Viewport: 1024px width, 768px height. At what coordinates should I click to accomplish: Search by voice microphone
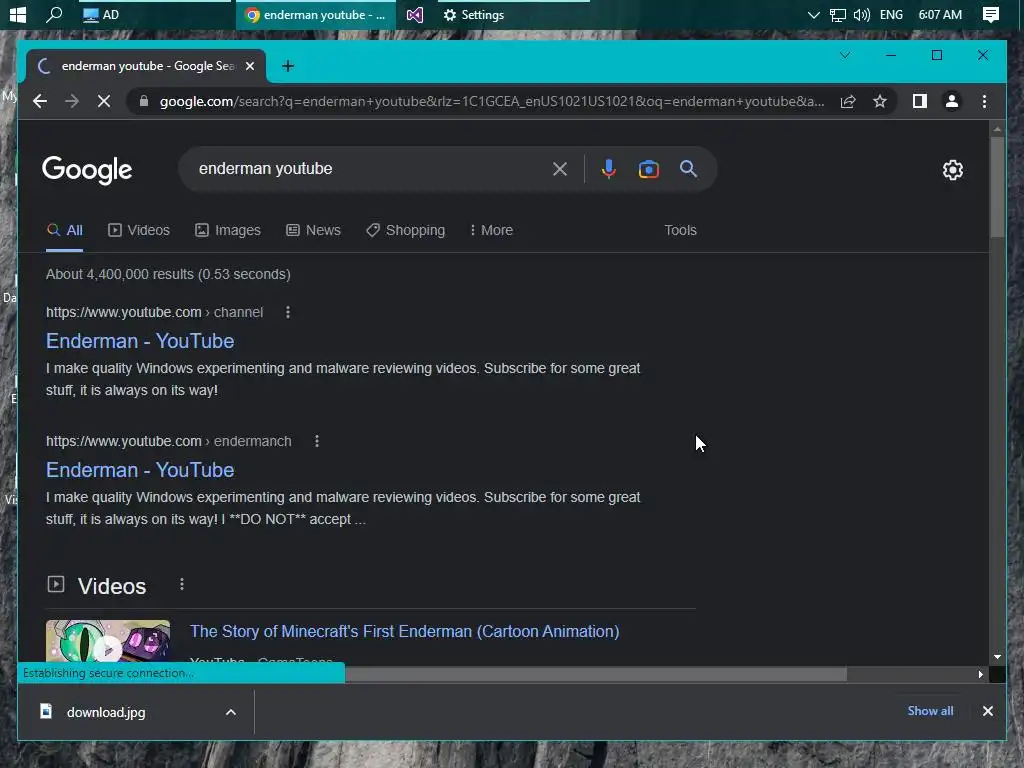tap(608, 169)
